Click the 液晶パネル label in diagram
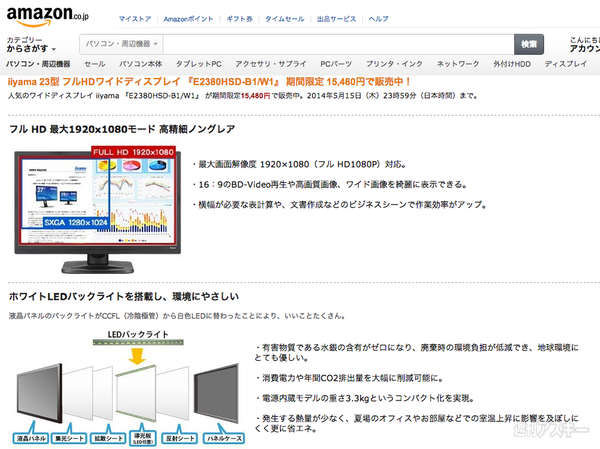600x449 pixels. click(x=31, y=438)
